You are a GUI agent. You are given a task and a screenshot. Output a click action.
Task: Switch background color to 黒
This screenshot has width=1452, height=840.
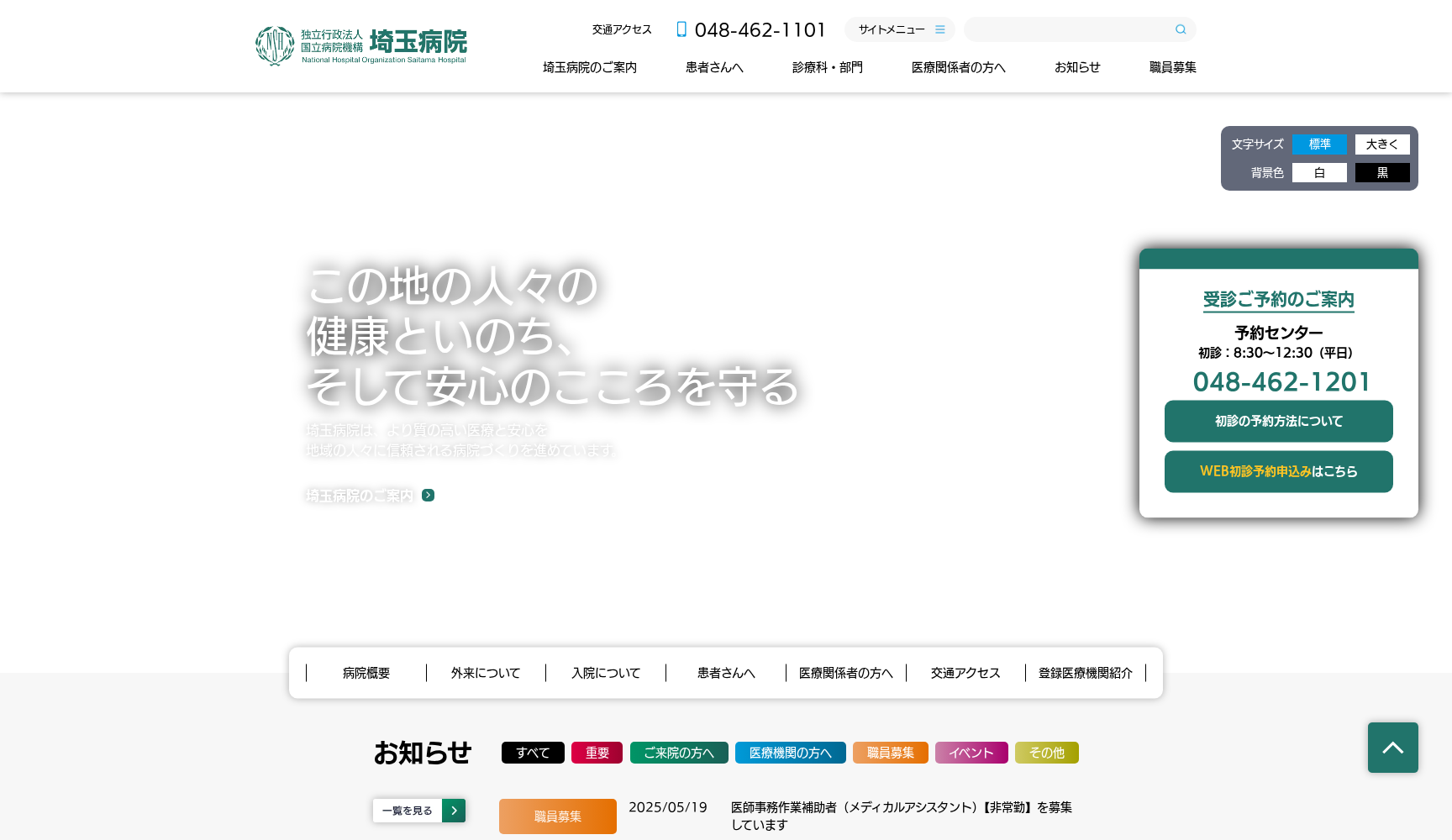[x=1381, y=172]
